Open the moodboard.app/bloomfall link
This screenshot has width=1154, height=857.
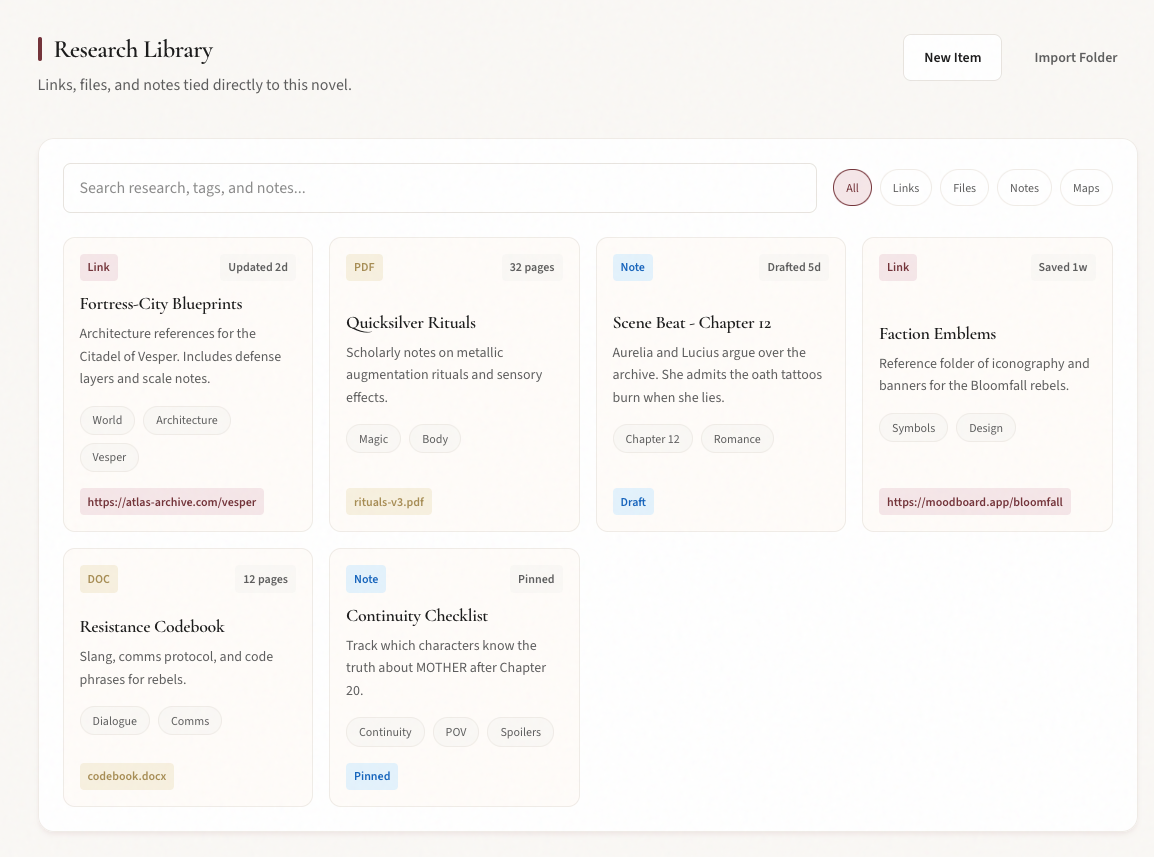[x=975, y=502]
